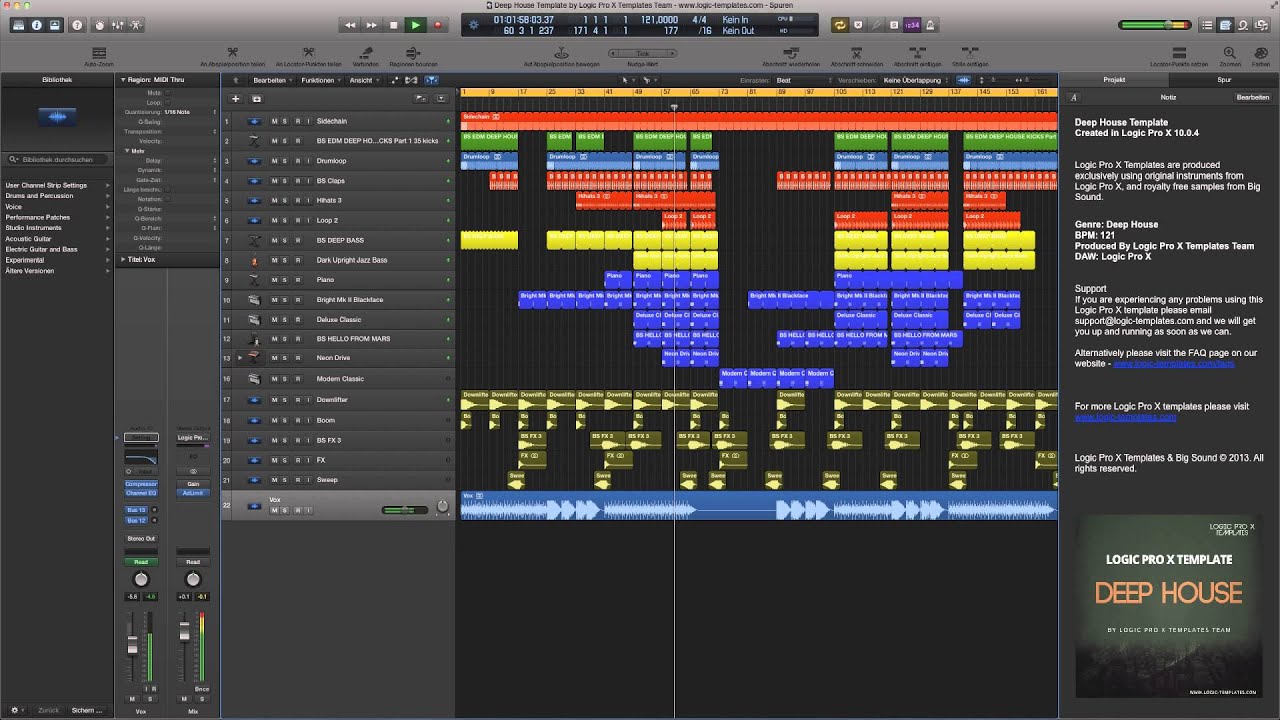The width and height of the screenshot is (1280, 720).
Task: Open the Mixer icon
Action: coord(118,24)
